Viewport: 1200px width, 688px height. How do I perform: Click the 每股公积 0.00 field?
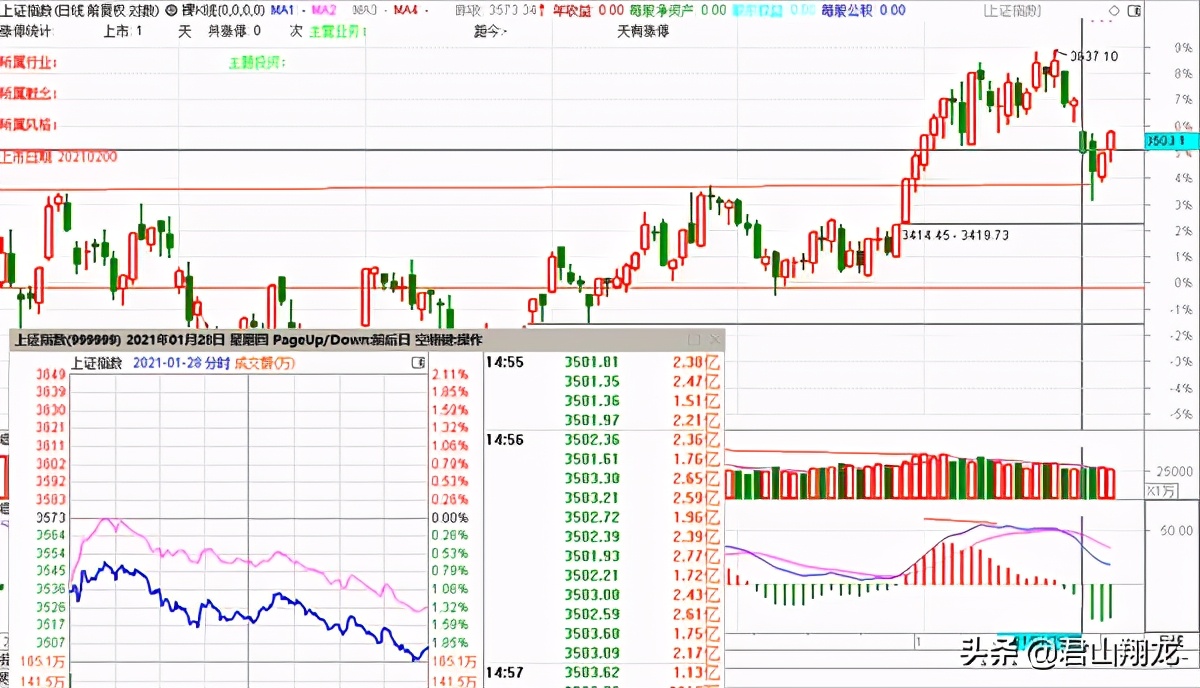863,10
